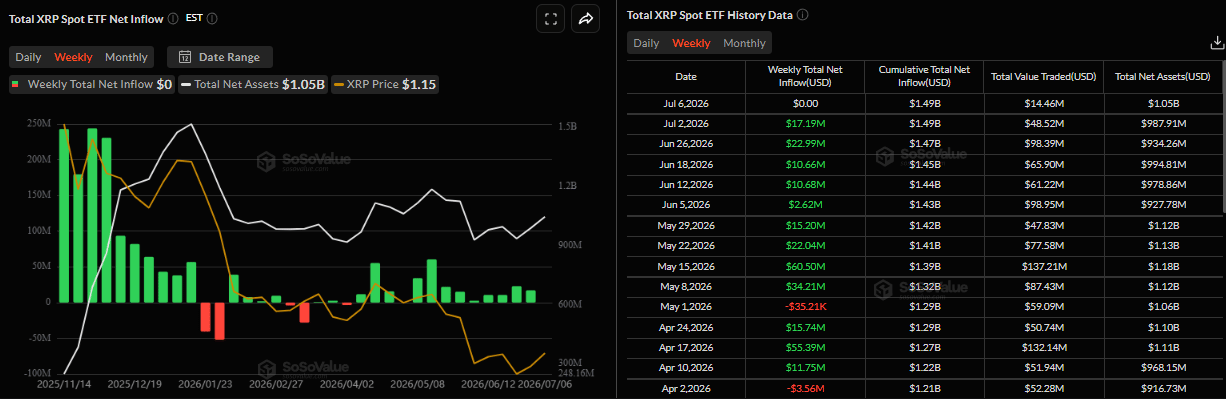Select the Monthly tab above the chart
The image size is (1226, 399).
(126, 57)
